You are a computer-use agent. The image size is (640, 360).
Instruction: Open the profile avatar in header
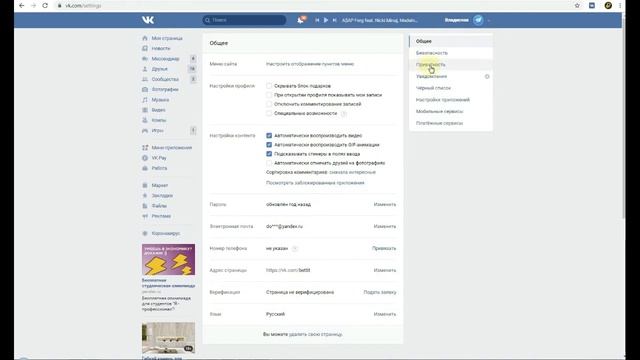[478, 20]
